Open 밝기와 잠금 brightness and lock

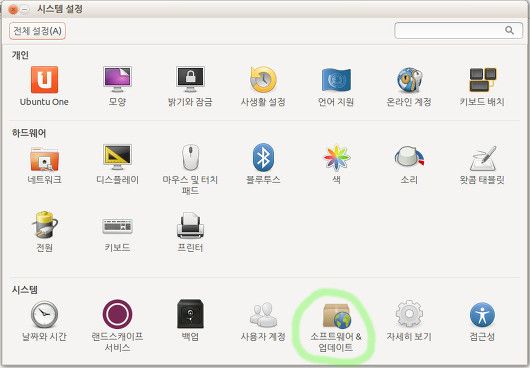click(190, 86)
